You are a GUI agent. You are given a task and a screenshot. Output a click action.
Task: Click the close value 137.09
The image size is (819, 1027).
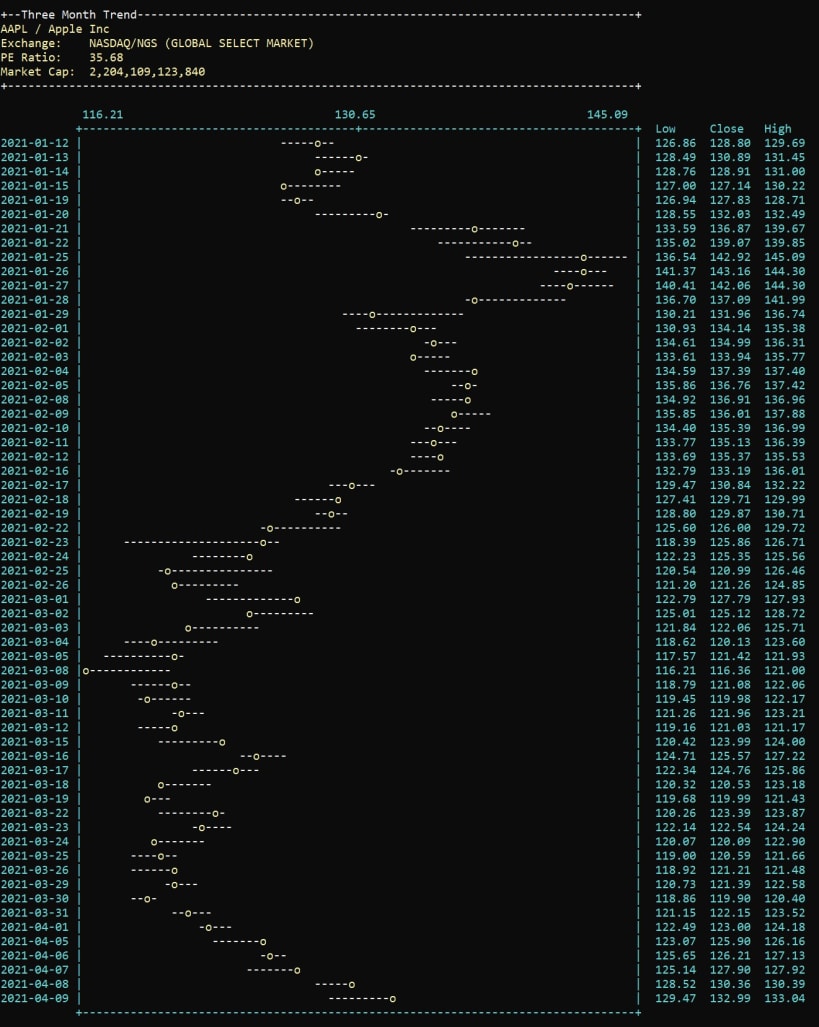click(x=730, y=300)
